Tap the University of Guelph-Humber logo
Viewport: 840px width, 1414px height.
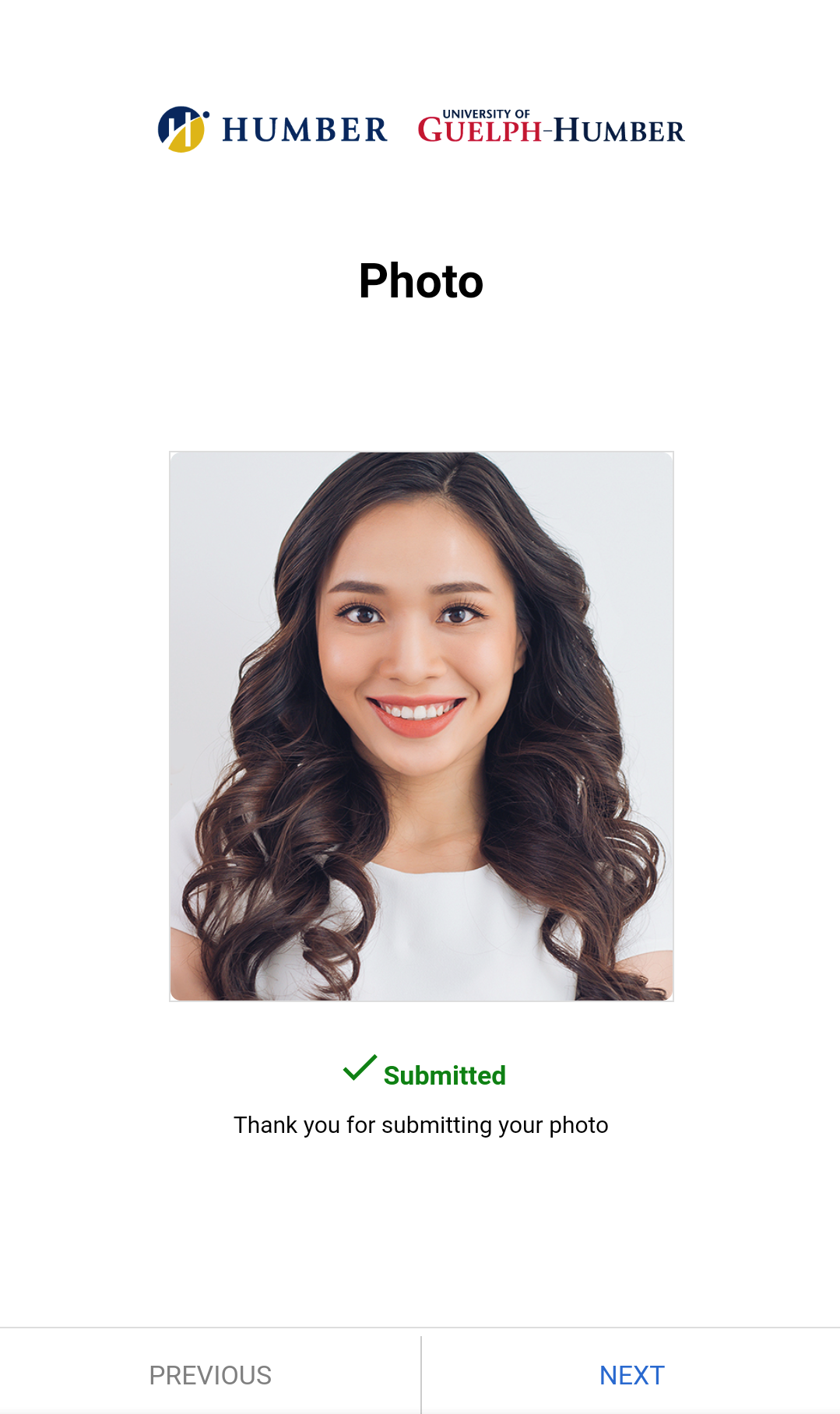click(551, 126)
